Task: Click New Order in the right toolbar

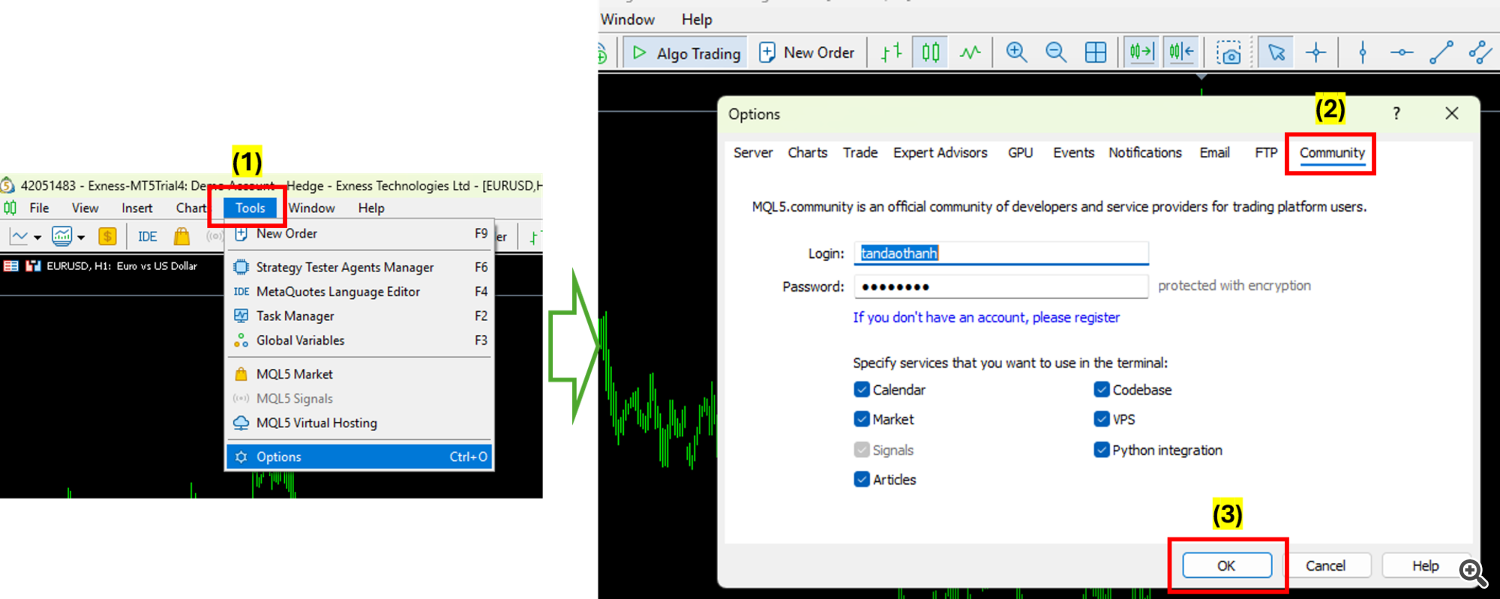Action: pyautogui.click(x=806, y=53)
